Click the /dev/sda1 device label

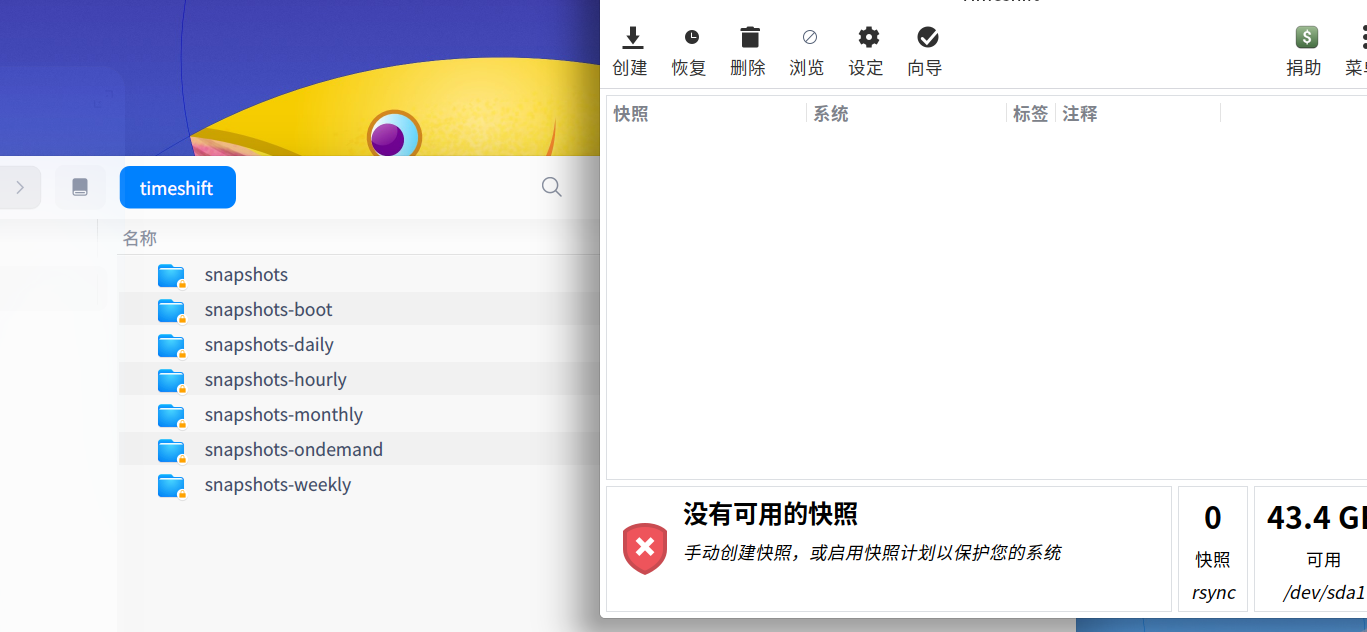[1324, 592]
